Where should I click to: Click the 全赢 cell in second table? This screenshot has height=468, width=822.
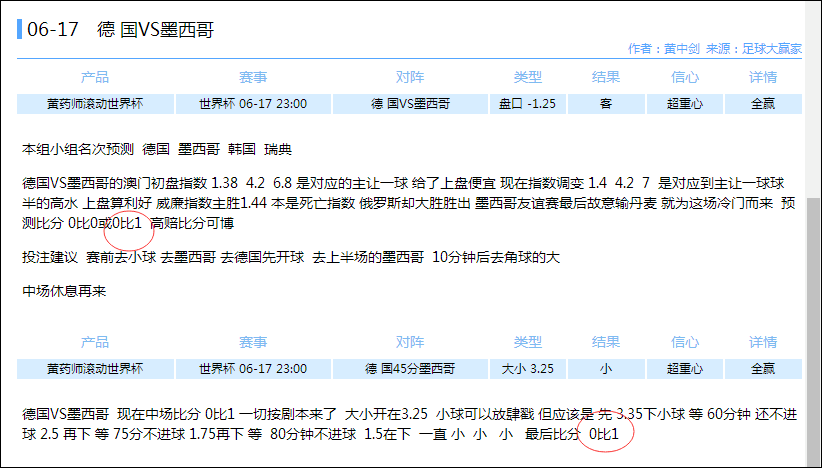pyautogui.click(x=763, y=369)
